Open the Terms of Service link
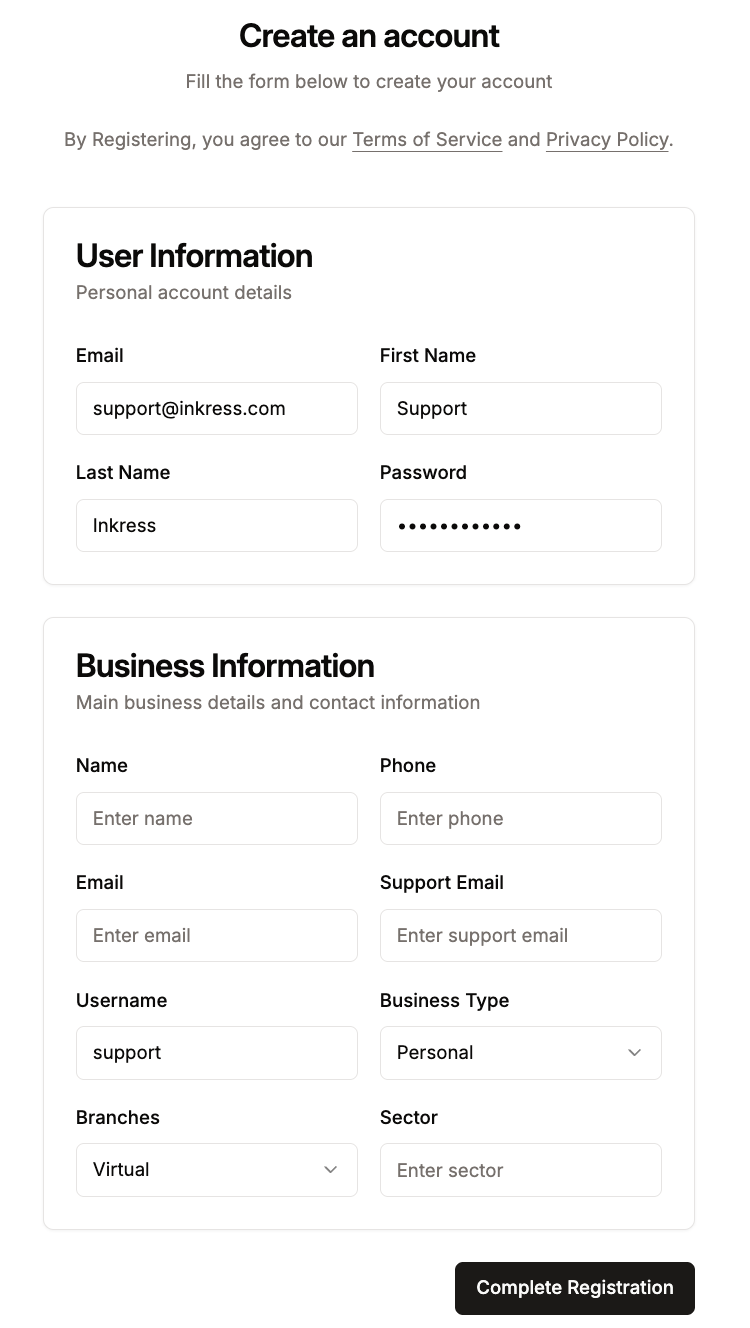The width and height of the screenshot is (750, 1328). tap(427, 140)
